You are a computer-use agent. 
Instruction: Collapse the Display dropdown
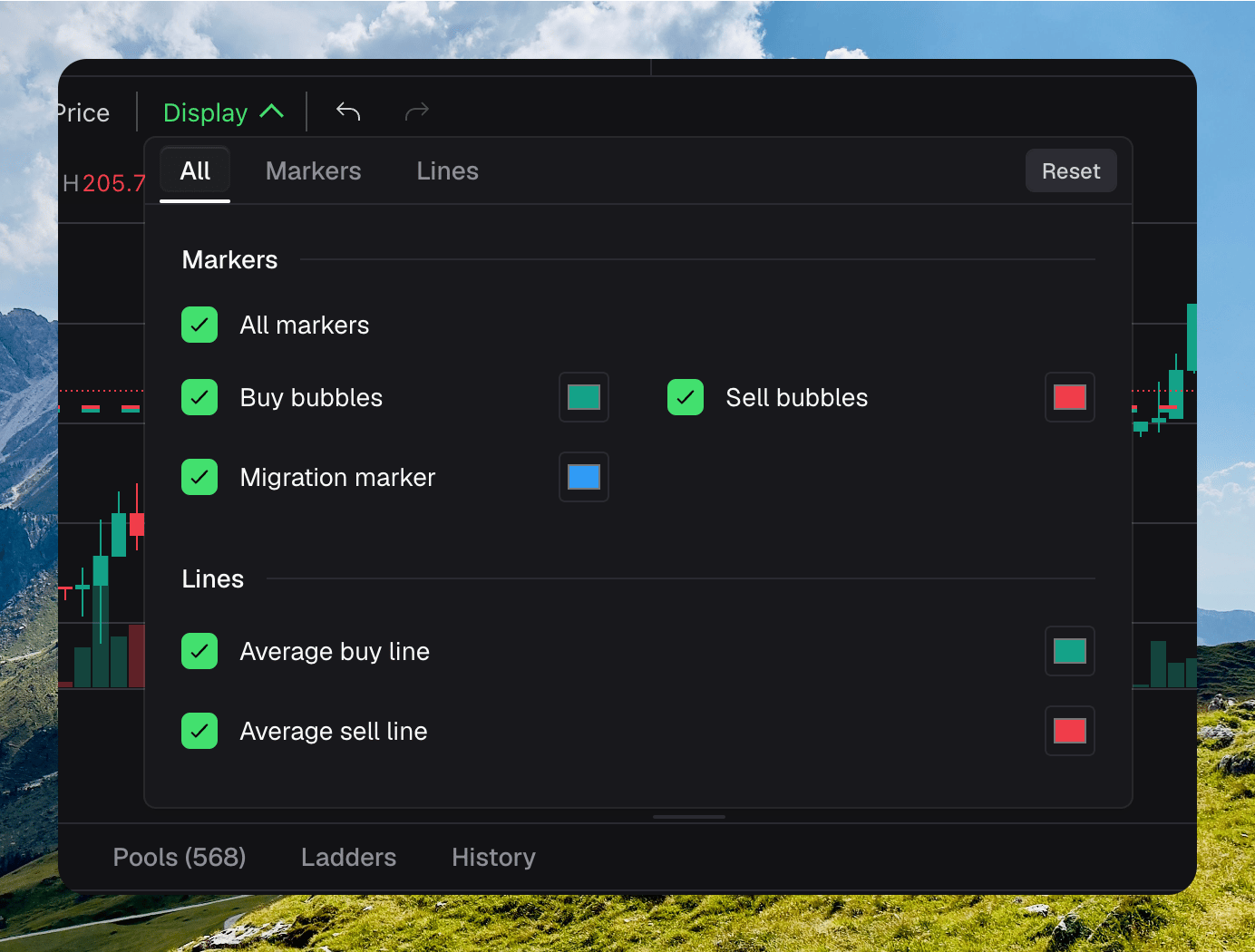click(223, 112)
